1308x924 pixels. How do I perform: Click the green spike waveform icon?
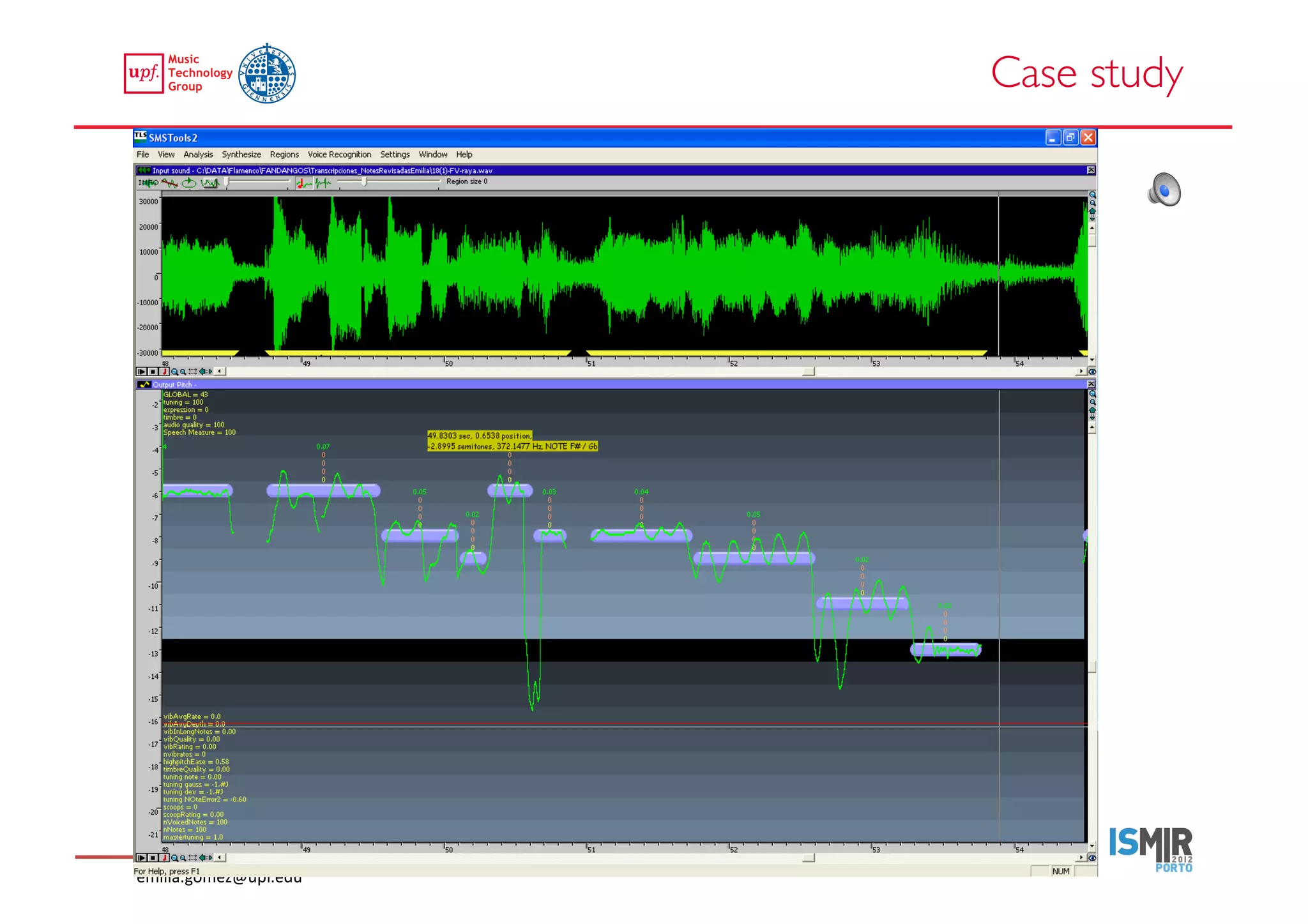tap(323, 183)
